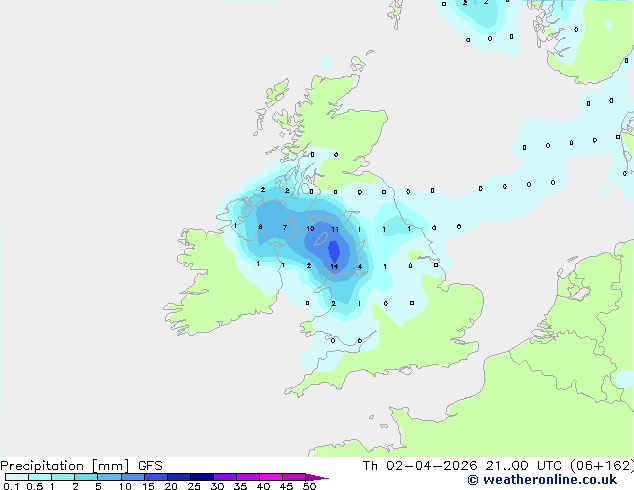
Task: Select the legend swatch between 20 and 25
Action: [179, 477]
